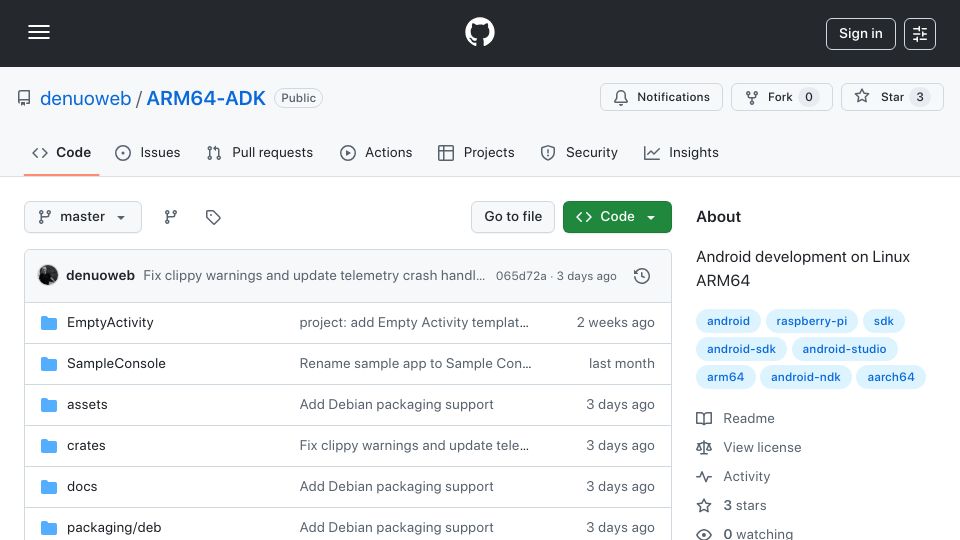Click the Notifications bell button

[x=661, y=97]
